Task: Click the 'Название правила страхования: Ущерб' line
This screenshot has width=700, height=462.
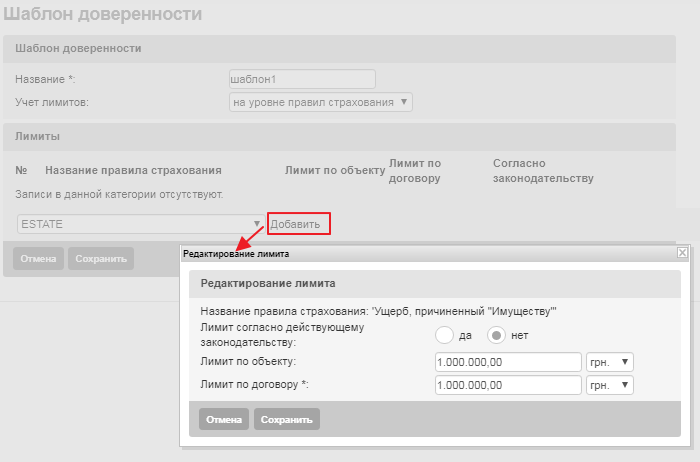Action: (378, 312)
